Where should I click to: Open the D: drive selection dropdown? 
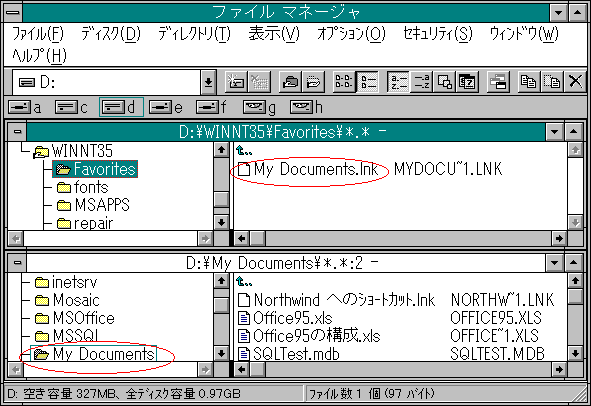point(208,82)
